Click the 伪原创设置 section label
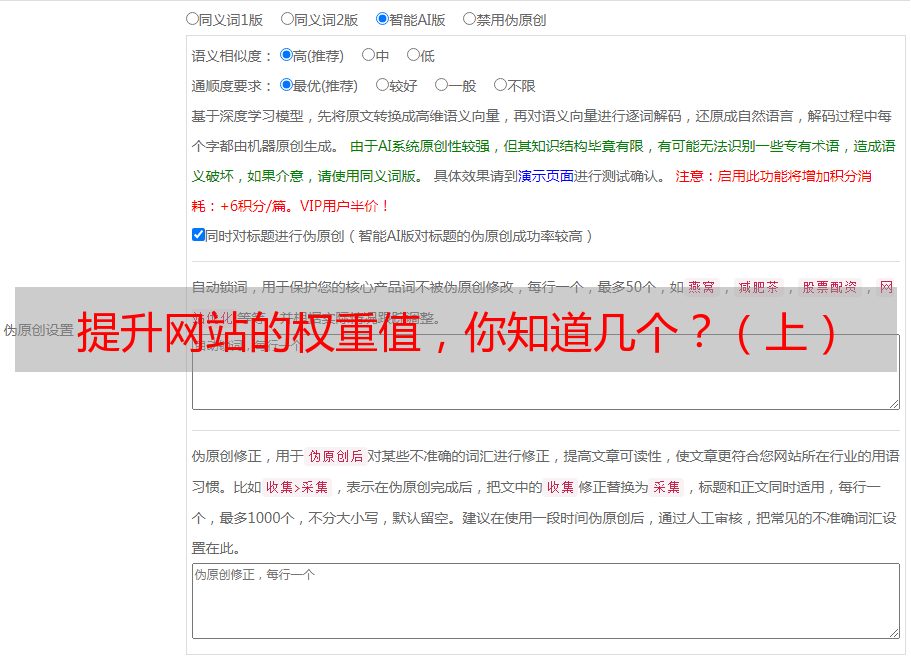Viewport: 911px width, 658px height. pos(38,330)
